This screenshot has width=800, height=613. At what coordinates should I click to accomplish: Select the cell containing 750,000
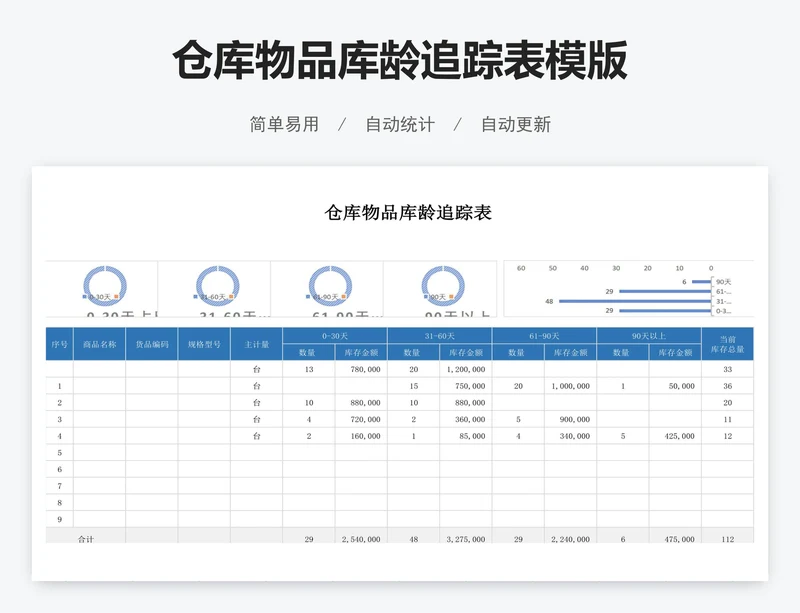pyautogui.click(x=465, y=386)
